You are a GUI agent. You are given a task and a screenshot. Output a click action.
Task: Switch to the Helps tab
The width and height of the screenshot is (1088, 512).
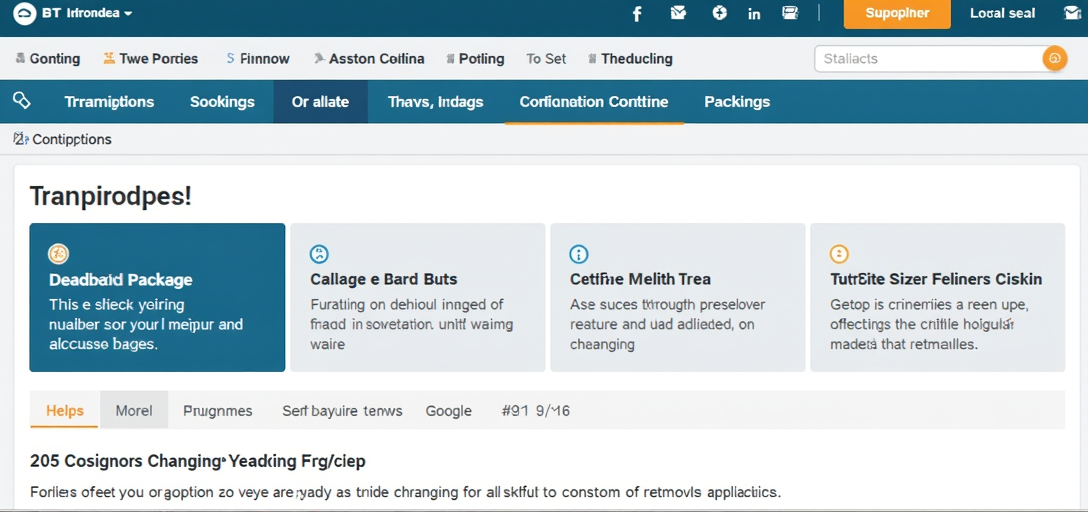[x=65, y=411]
